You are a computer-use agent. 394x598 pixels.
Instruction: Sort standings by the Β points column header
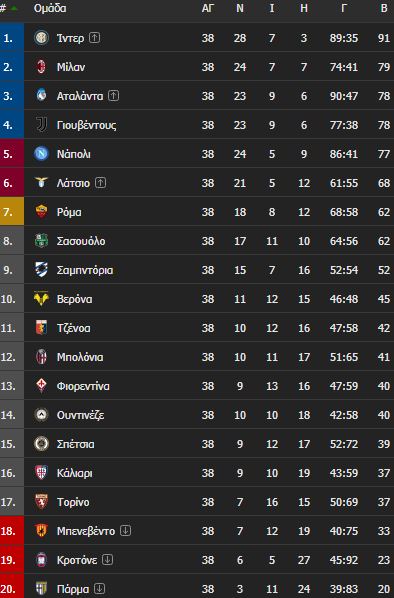(x=384, y=8)
